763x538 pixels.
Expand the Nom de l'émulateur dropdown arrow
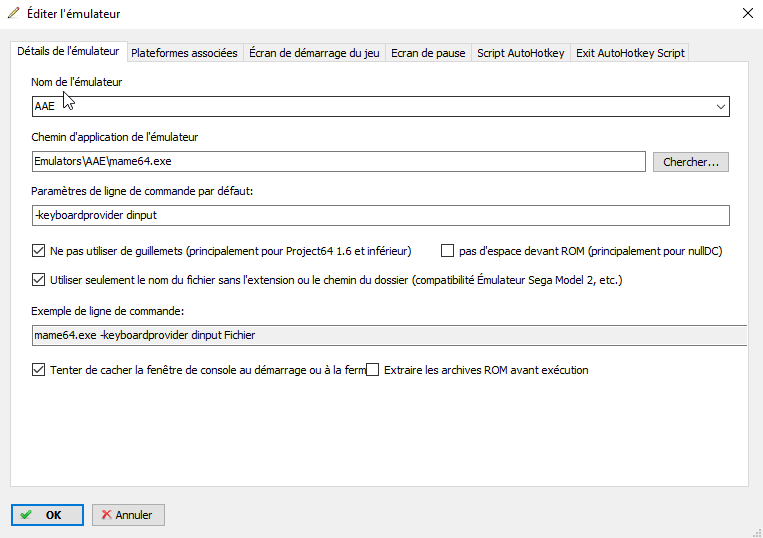[x=720, y=107]
